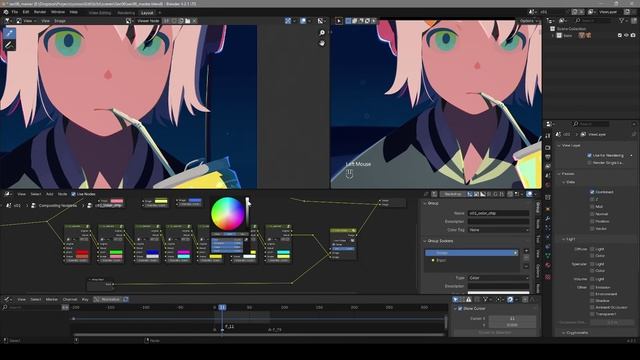Click the current frame 11 marker in timeline

(222, 307)
